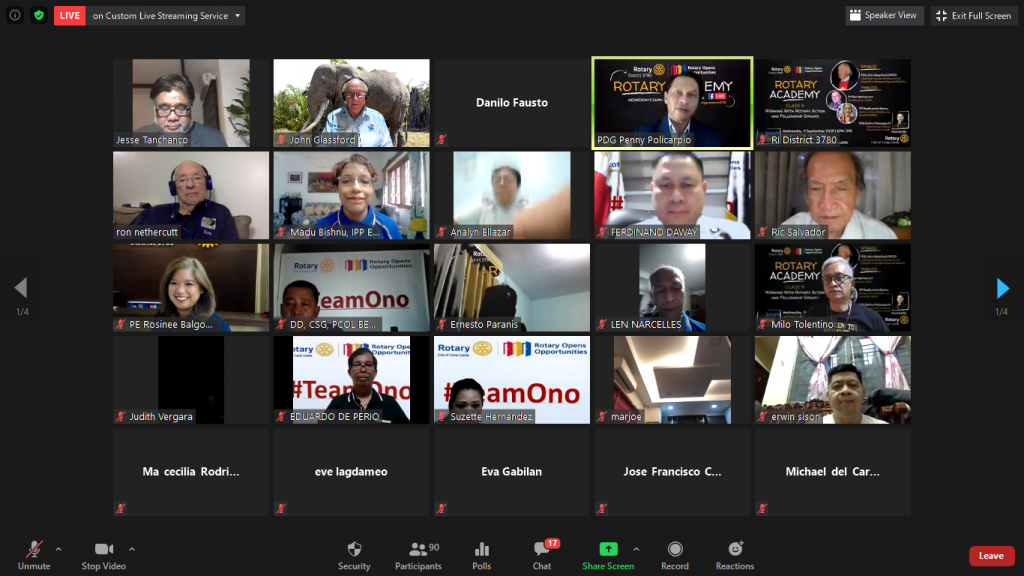Expand share screen options arrow
Image resolution: width=1024 pixels, height=576 pixels.
636,549
